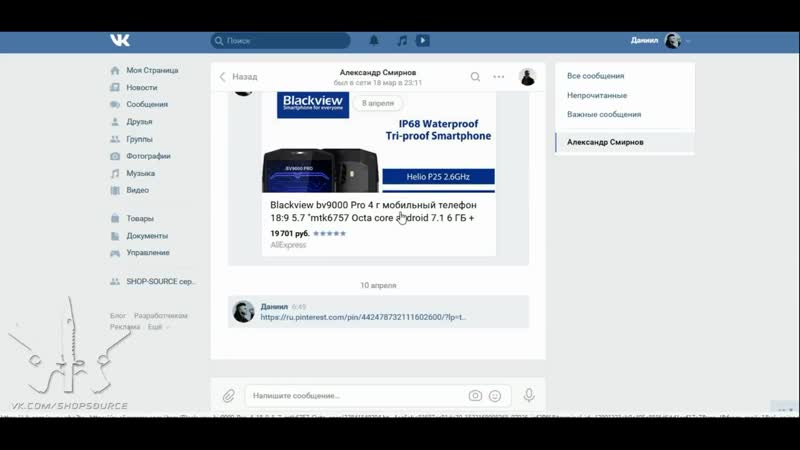Screen dimensions: 800x450
Task: Search within conversation using magnifier icon
Action: 475,77
